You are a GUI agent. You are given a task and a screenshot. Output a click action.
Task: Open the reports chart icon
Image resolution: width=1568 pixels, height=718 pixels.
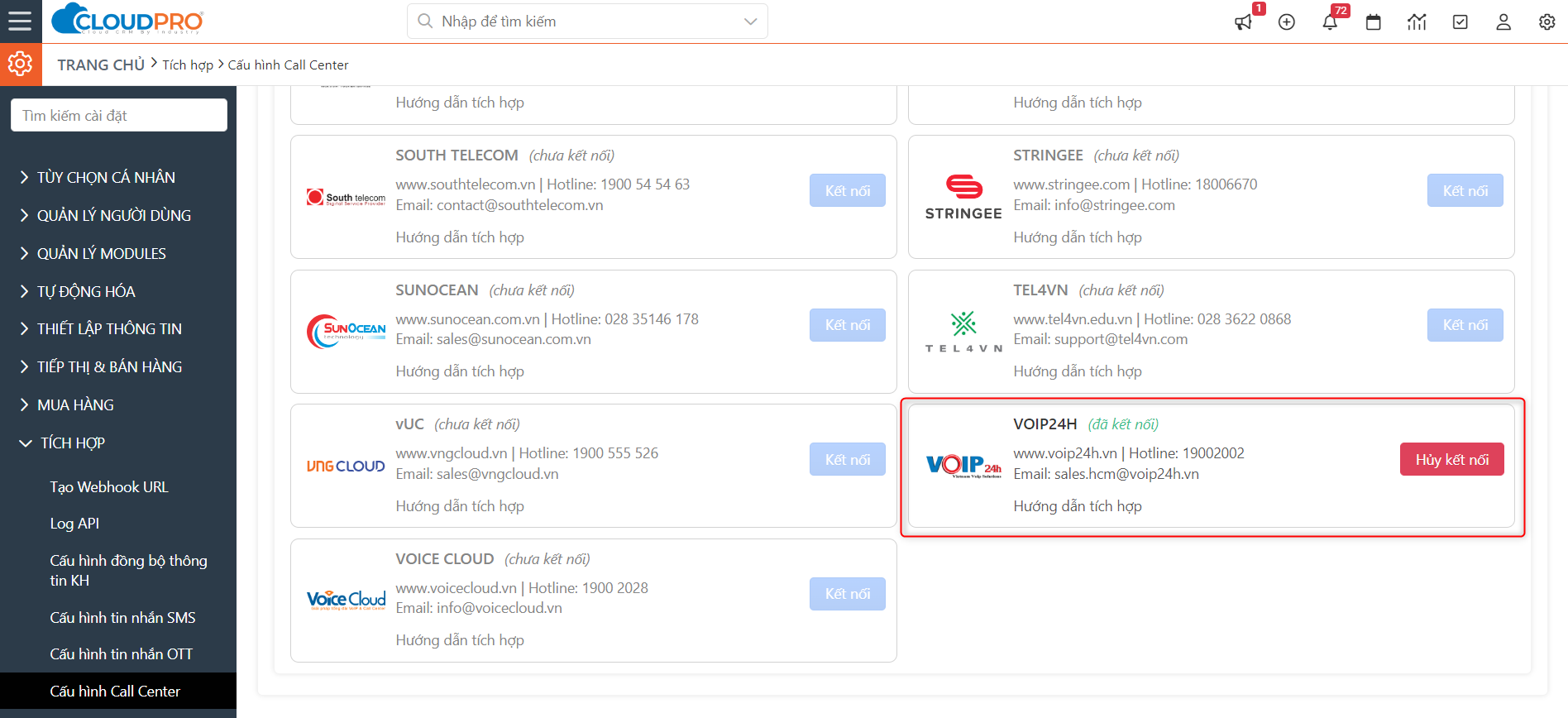pyautogui.click(x=1417, y=22)
